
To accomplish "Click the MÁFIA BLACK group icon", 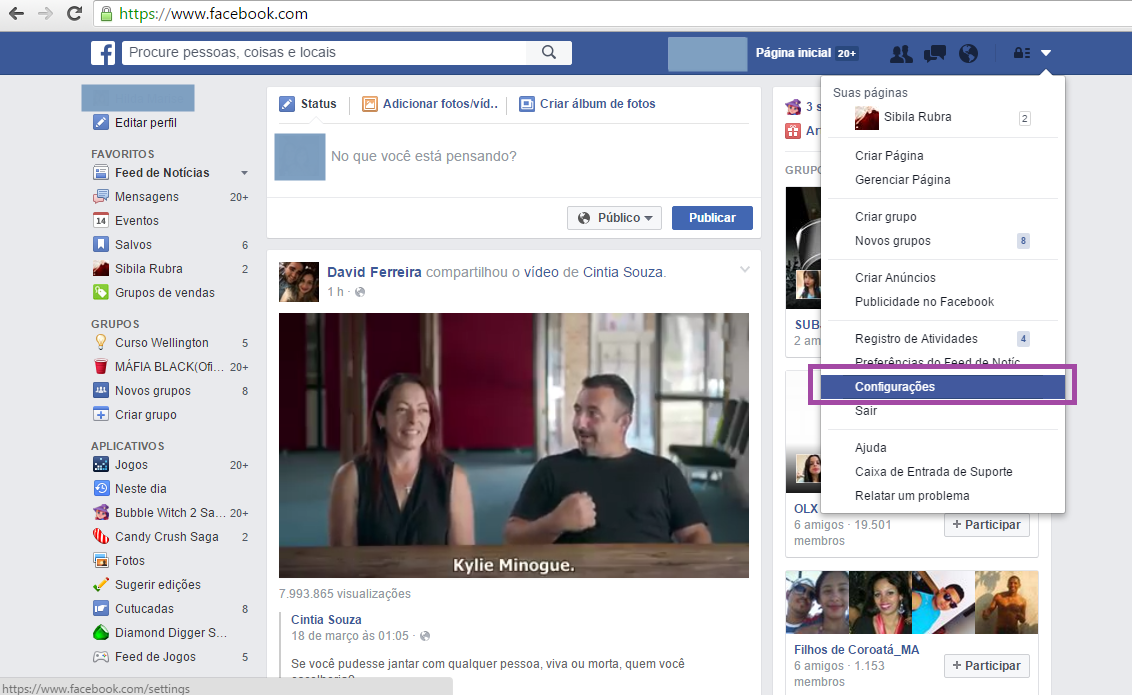I will tap(101, 366).
